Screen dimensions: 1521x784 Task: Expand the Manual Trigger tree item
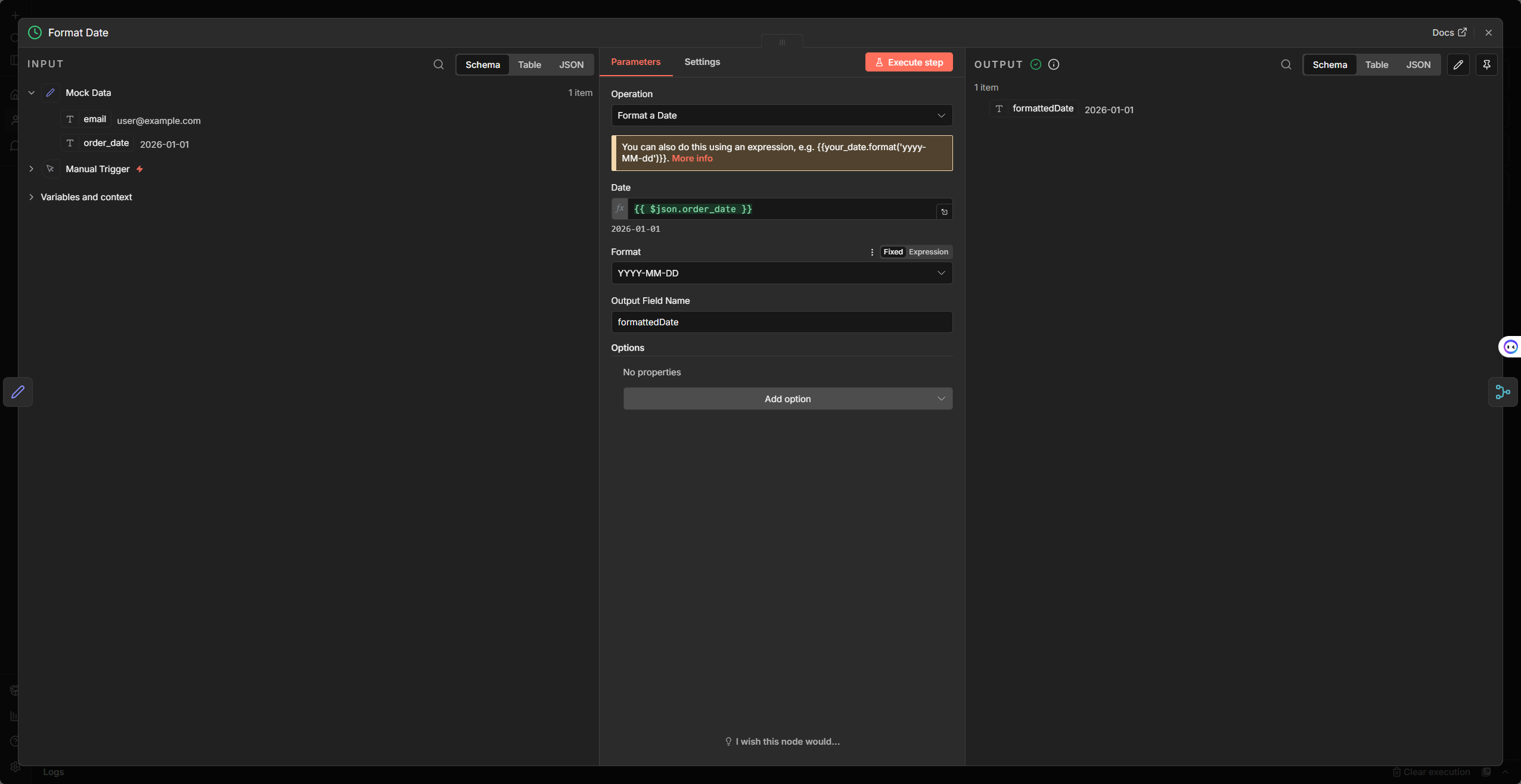tap(32, 169)
